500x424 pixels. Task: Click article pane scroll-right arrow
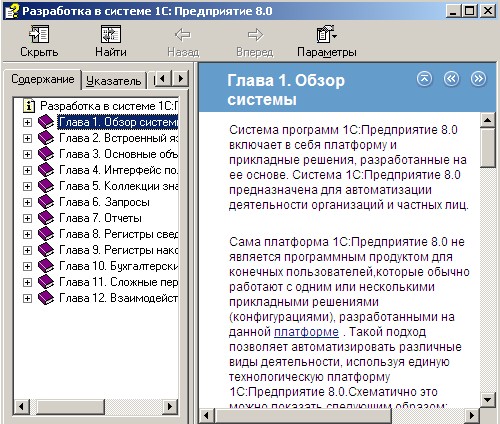[472, 416]
